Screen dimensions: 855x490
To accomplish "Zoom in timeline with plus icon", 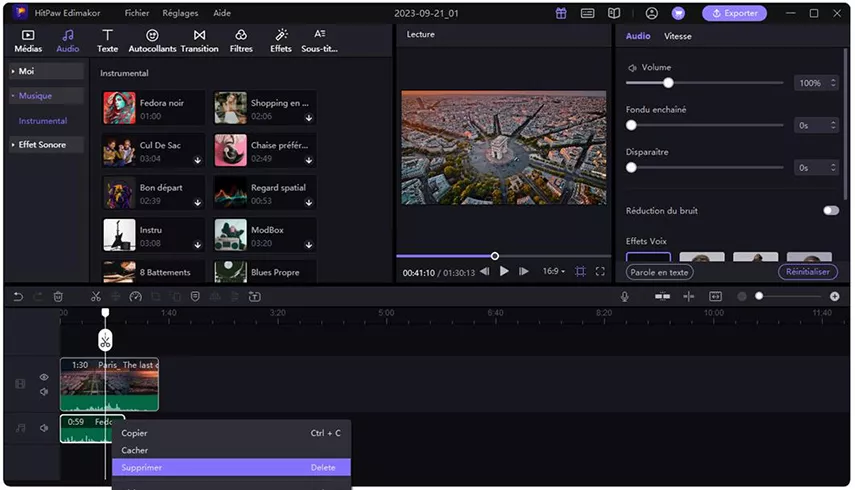I will tap(834, 297).
